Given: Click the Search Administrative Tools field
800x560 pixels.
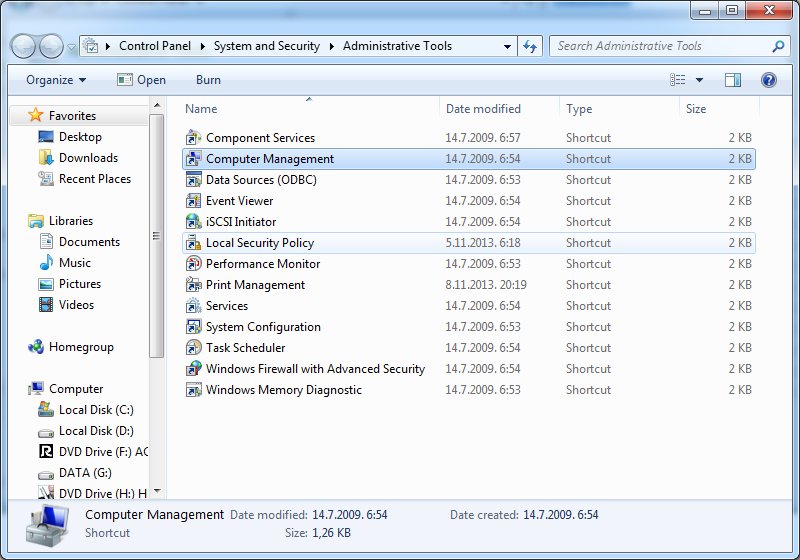Looking at the screenshot, I should (x=660, y=46).
